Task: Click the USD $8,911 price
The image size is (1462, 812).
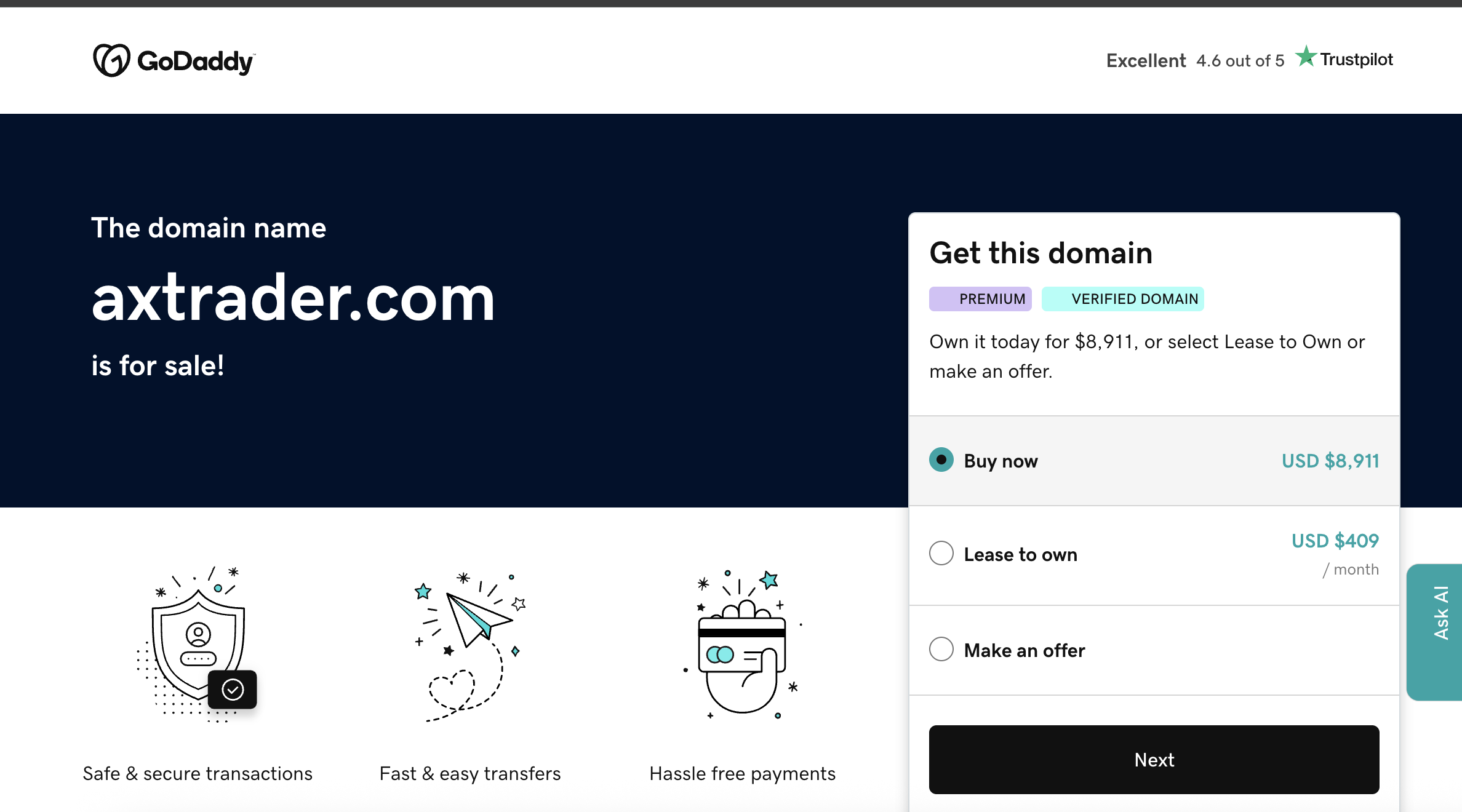Action: click(x=1330, y=461)
